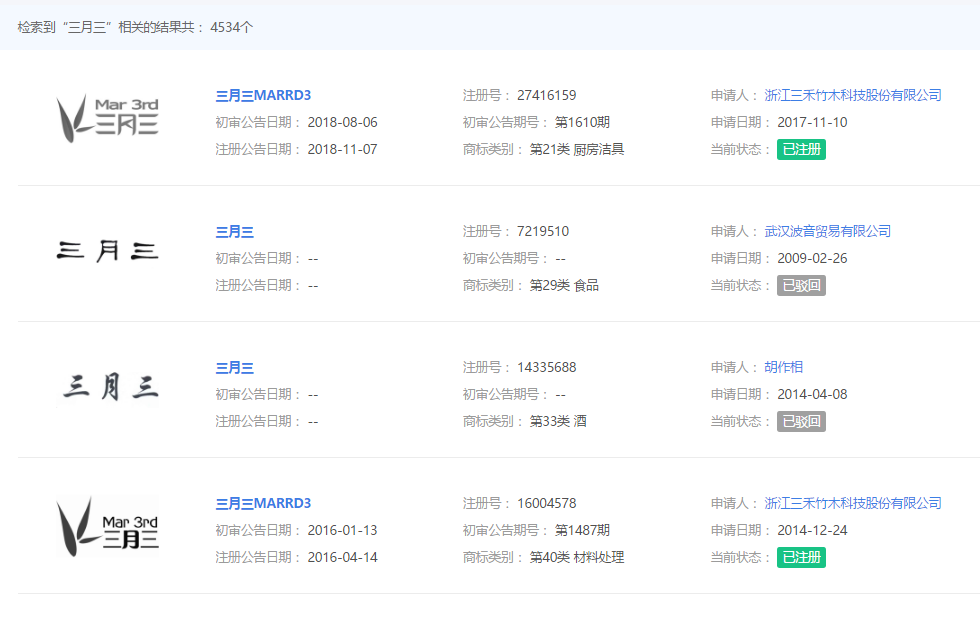
Task: Click the Mar 3rd logo thumbnail of registration 16004578
Action: coord(108,526)
